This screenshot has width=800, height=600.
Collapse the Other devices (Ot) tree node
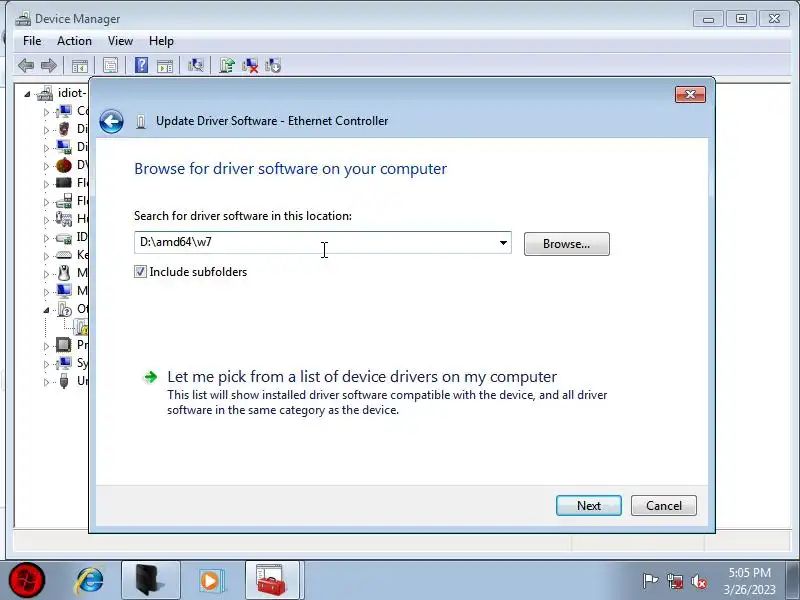click(46, 310)
